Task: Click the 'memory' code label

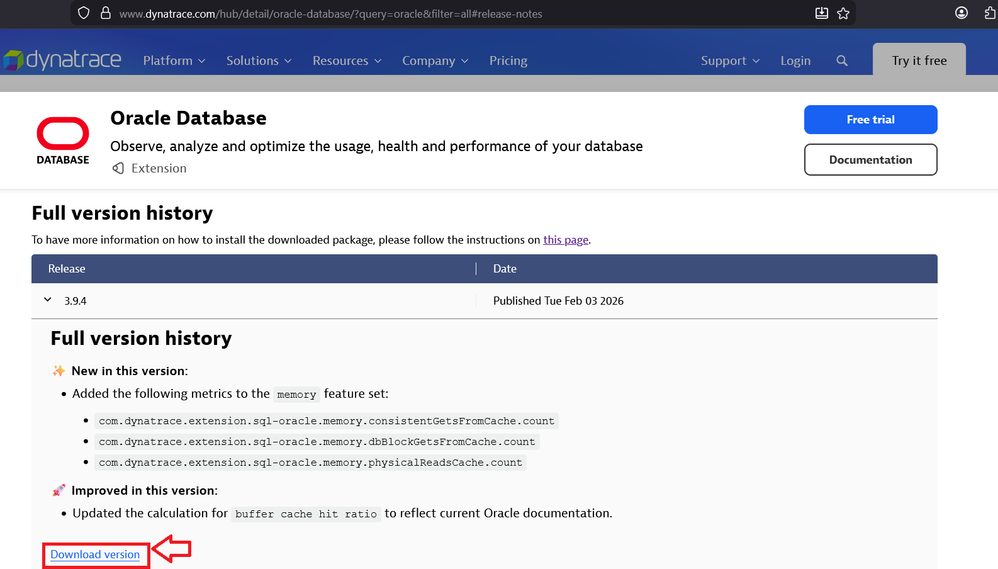Action: point(296,395)
